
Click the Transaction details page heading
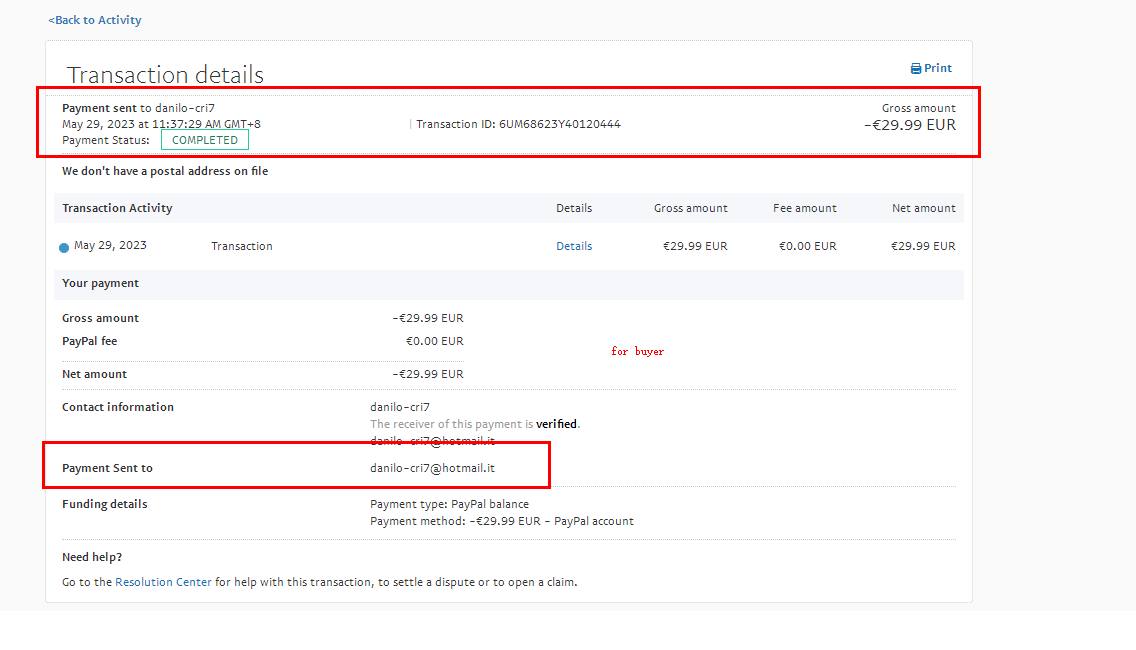tap(165, 75)
